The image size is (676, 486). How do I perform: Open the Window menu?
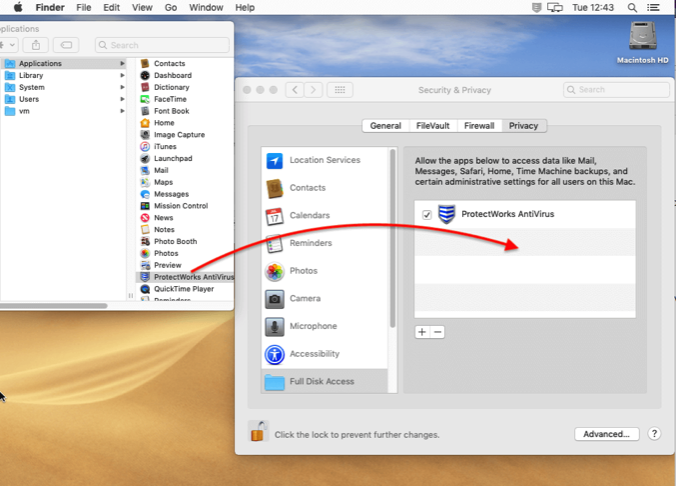click(x=206, y=7)
